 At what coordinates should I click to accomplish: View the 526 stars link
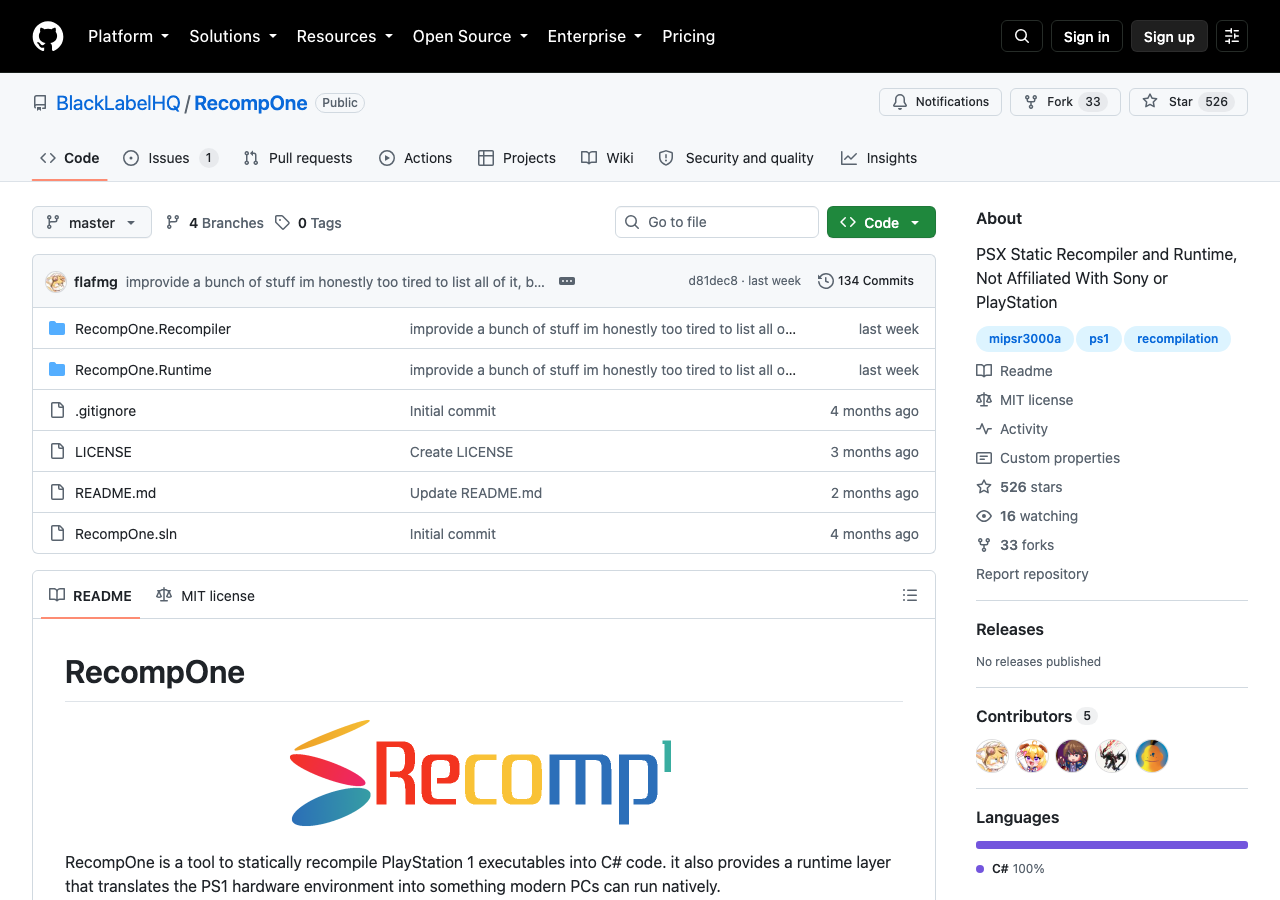1020,487
